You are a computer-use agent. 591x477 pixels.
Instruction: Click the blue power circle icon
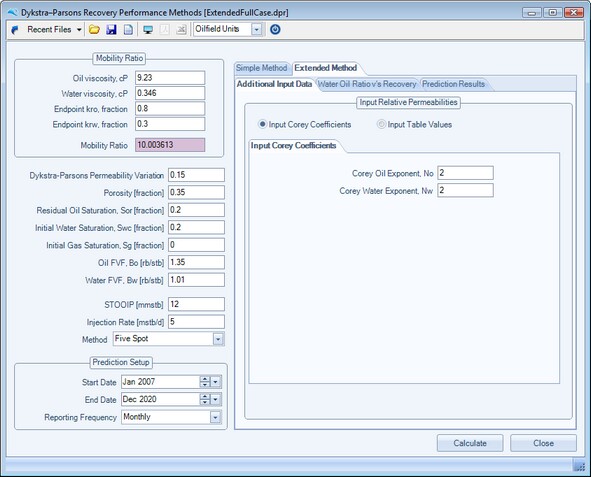[x=275, y=29]
